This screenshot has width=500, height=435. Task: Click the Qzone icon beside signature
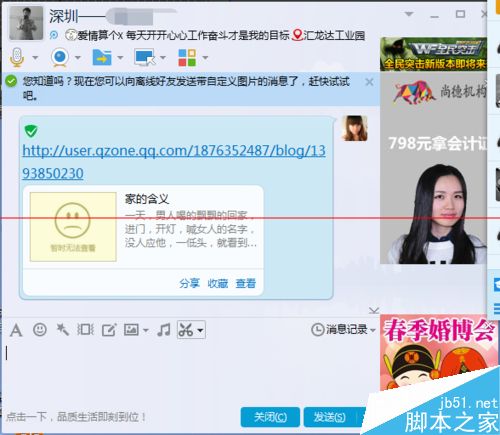click(x=54, y=35)
